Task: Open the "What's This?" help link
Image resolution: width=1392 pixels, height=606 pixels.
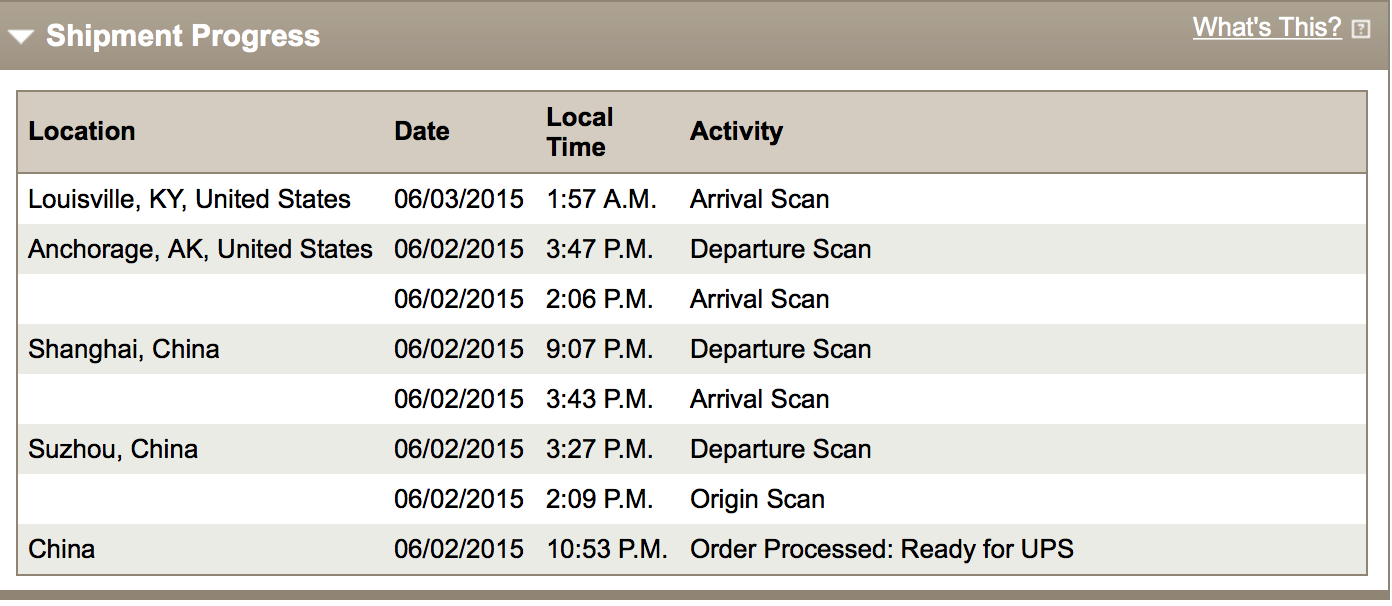Action: (x=1267, y=28)
